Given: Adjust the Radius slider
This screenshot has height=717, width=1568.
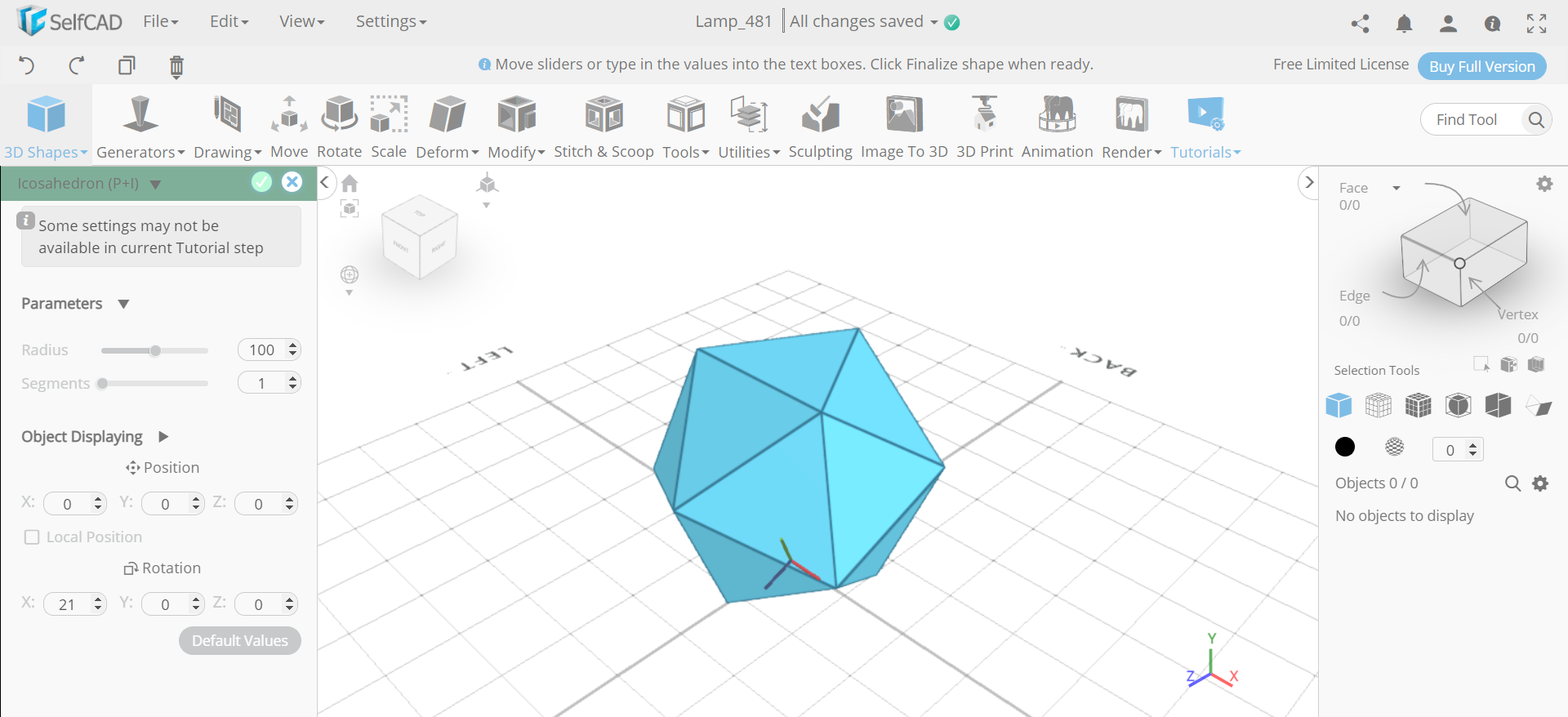Looking at the screenshot, I should click(155, 350).
